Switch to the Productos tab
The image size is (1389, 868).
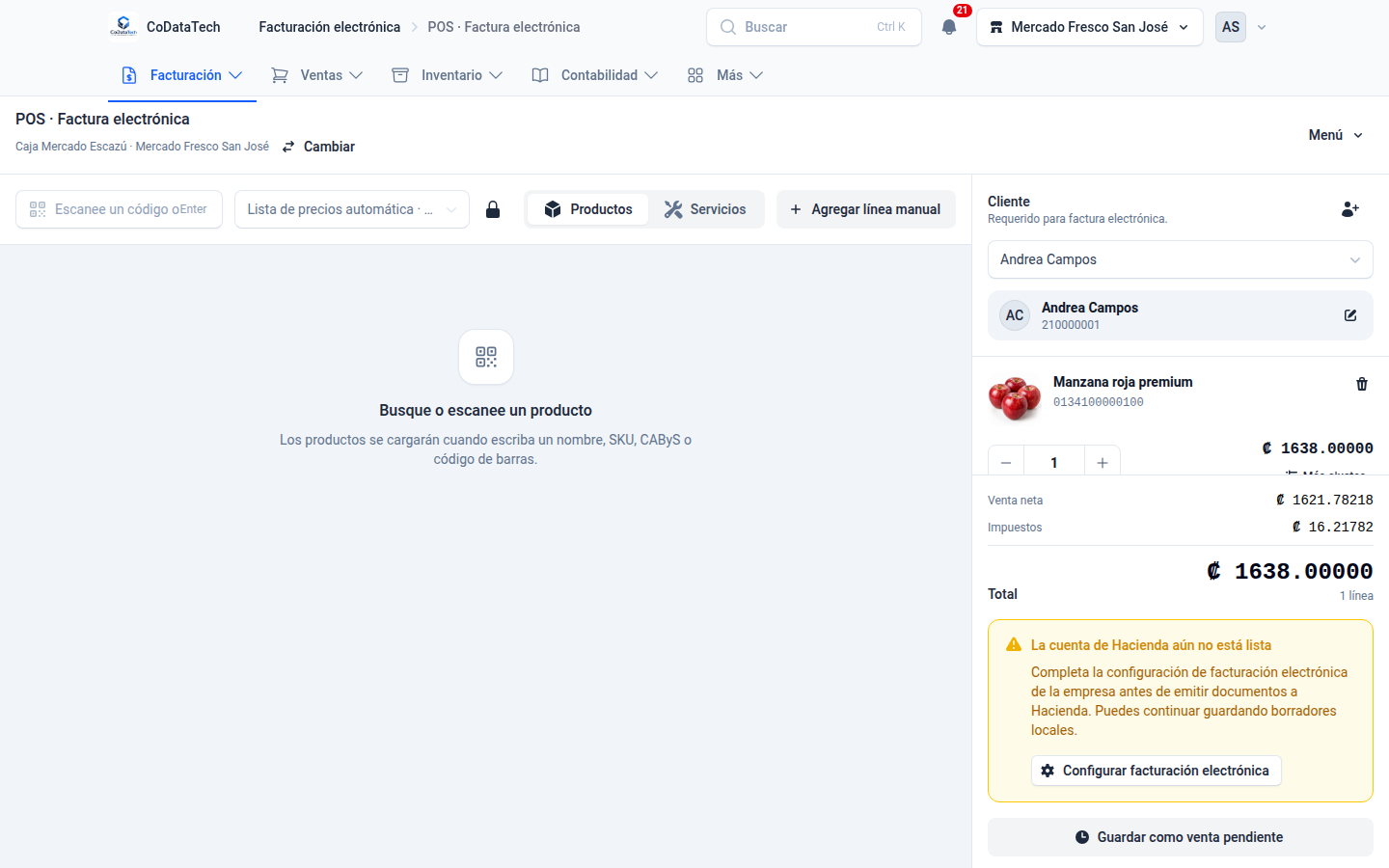587,209
